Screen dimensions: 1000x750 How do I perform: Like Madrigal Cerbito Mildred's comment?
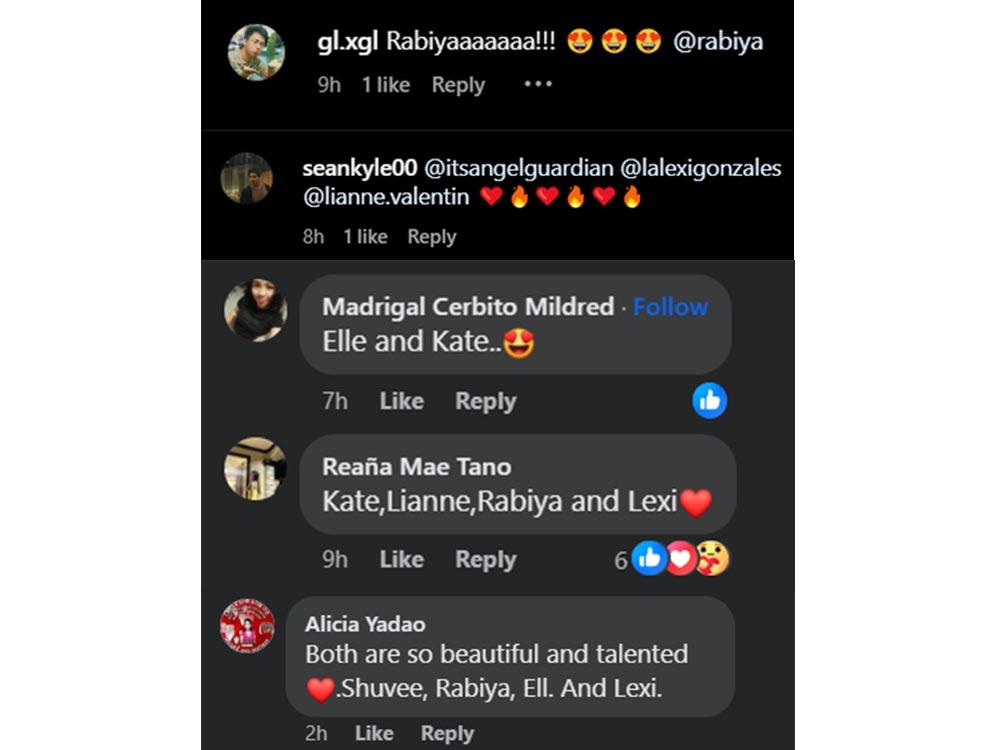point(402,401)
